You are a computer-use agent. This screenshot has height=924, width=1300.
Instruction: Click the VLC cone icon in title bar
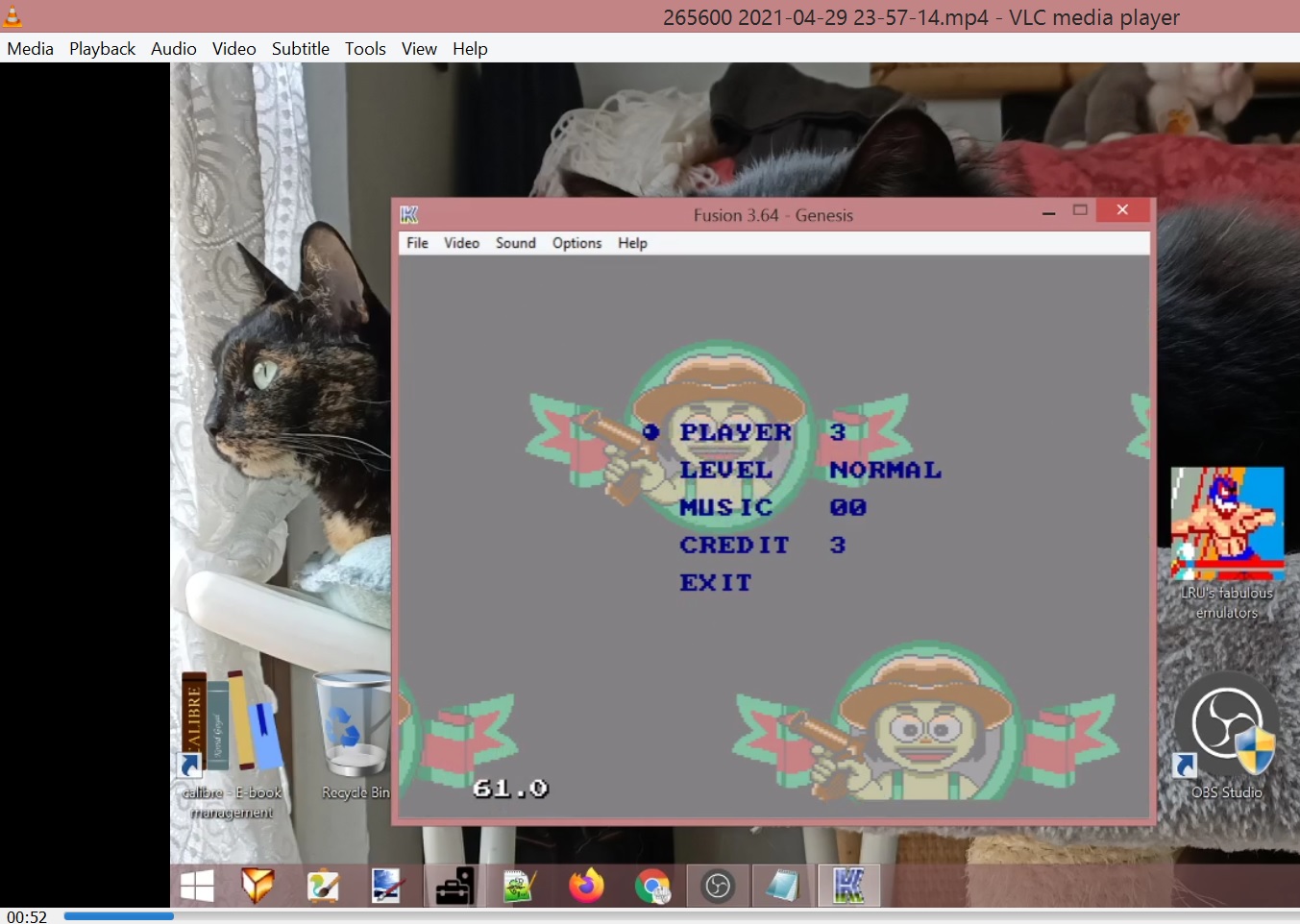12,16
